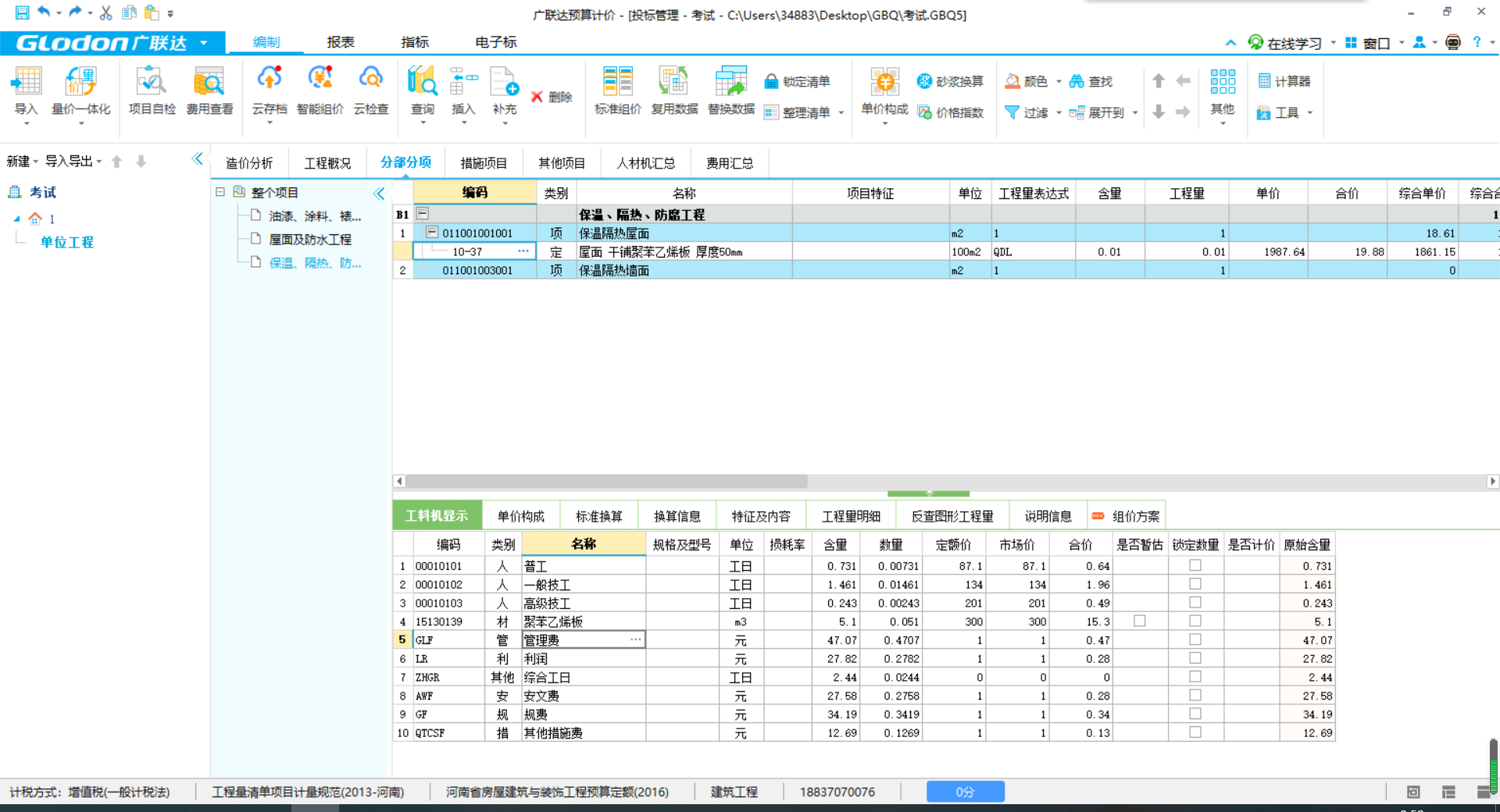
Task: Collapse the 整个项目 tree node
Action: 220,192
